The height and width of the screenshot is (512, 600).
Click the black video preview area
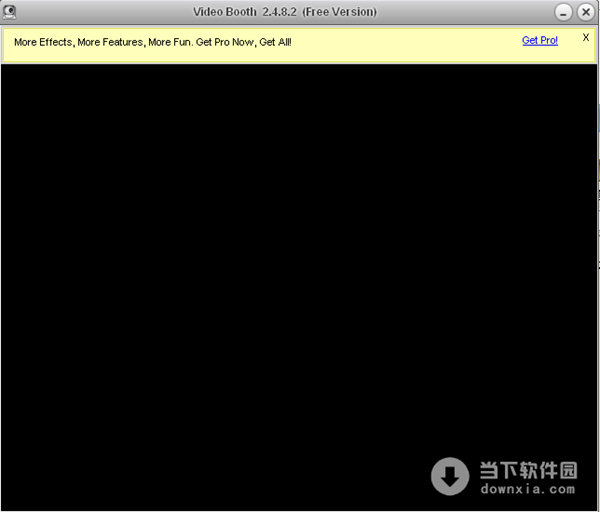299,287
